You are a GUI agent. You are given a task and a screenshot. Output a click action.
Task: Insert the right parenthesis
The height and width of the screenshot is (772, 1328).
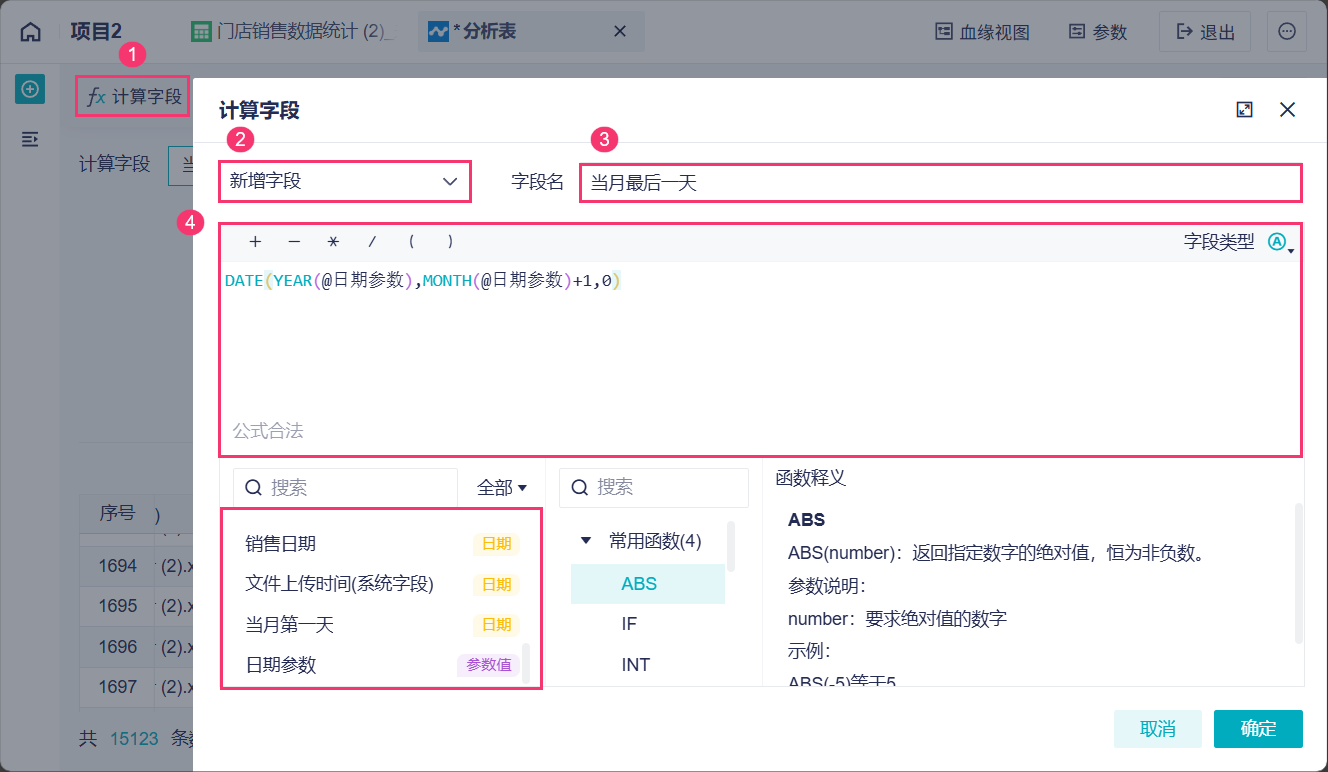451,241
